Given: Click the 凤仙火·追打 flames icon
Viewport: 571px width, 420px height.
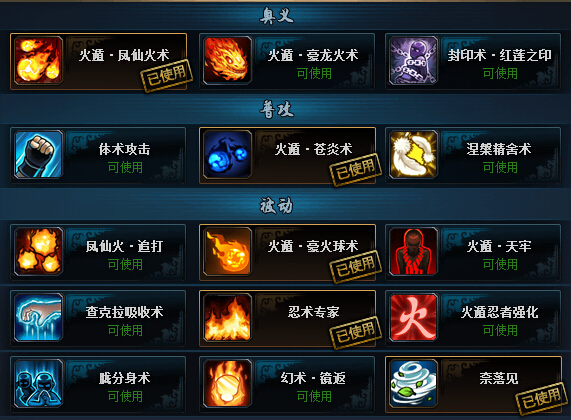Looking at the screenshot, I should pyautogui.click(x=38, y=251).
